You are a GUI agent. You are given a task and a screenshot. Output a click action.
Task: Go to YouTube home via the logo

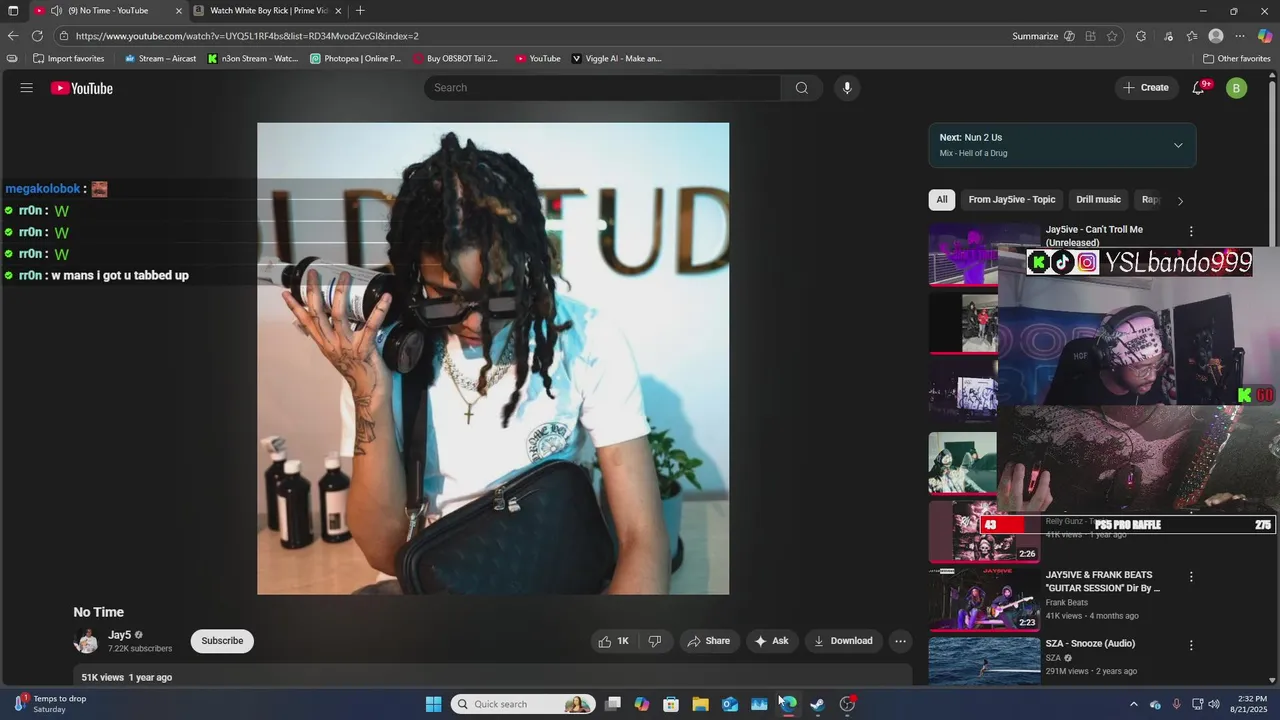click(82, 88)
